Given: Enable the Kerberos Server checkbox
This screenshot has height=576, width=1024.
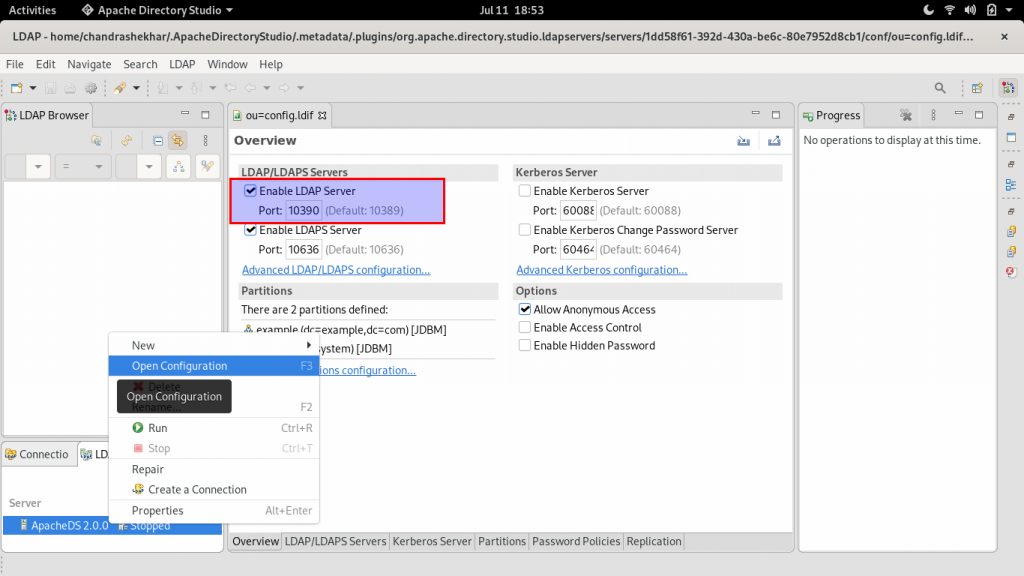Looking at the screenshot, I should [523, 190].
